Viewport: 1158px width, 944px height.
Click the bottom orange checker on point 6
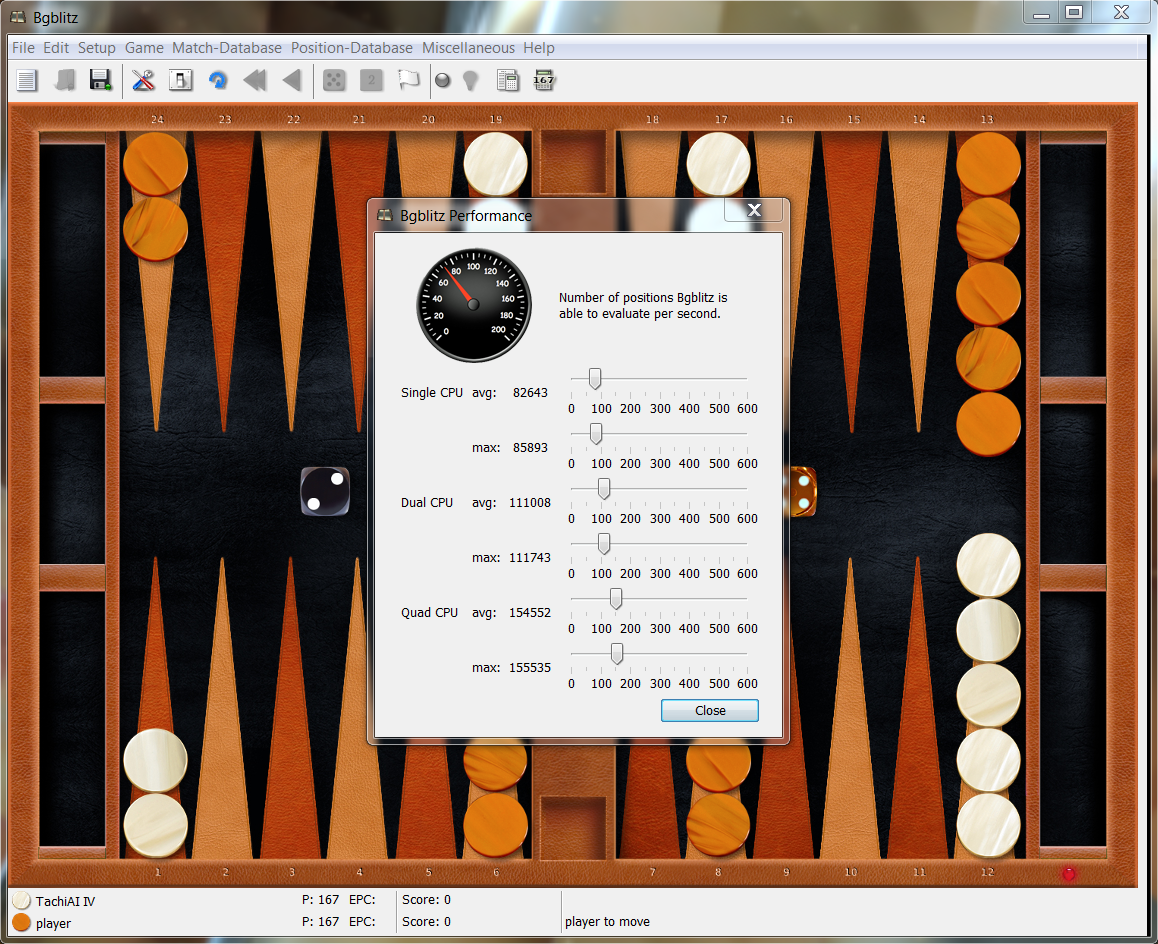pos(496,825)
